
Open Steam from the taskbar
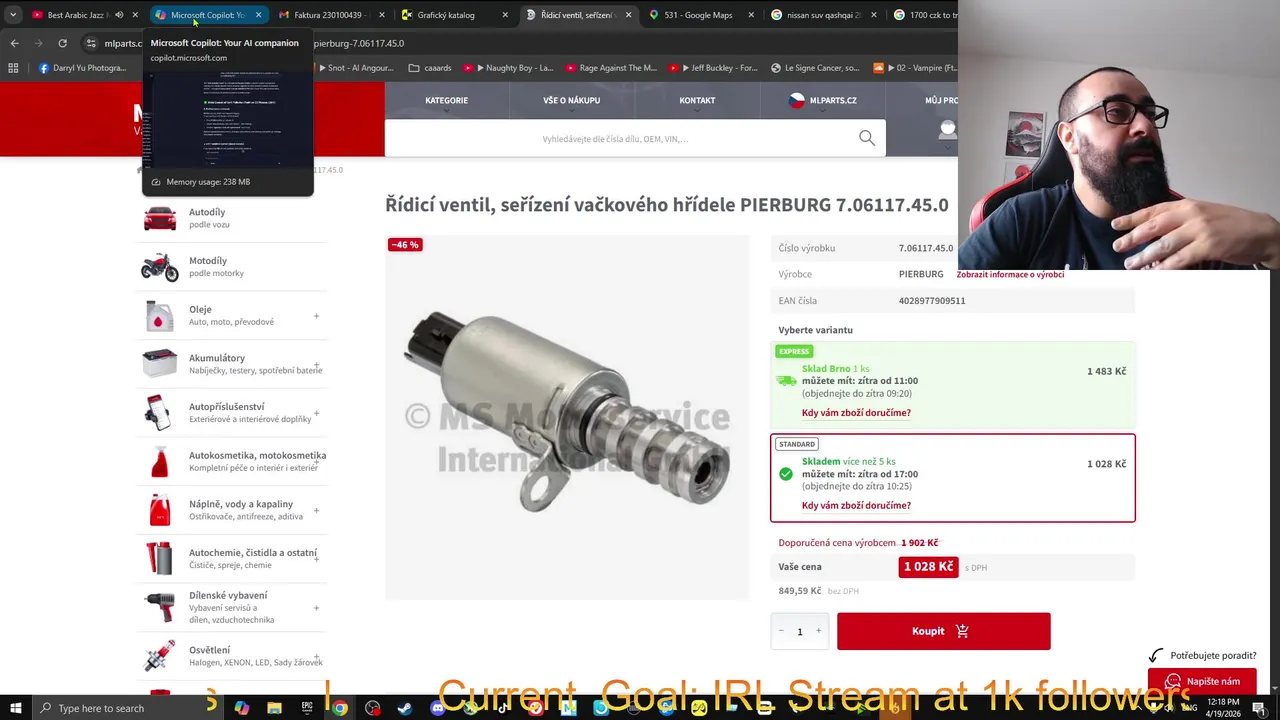tap(405, 708)
